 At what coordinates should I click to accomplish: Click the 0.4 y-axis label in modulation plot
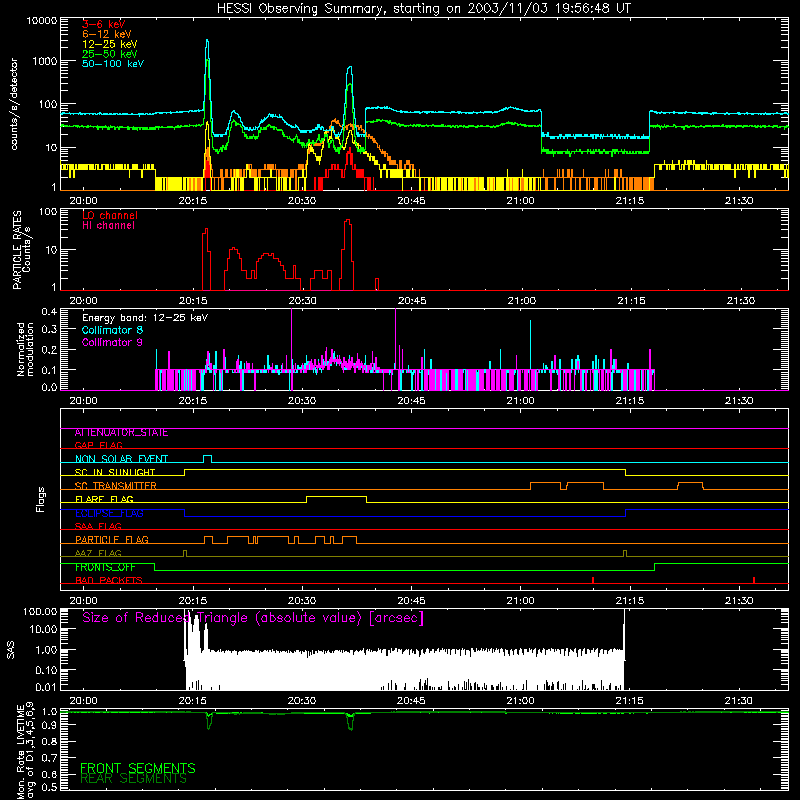coord(49,311)
